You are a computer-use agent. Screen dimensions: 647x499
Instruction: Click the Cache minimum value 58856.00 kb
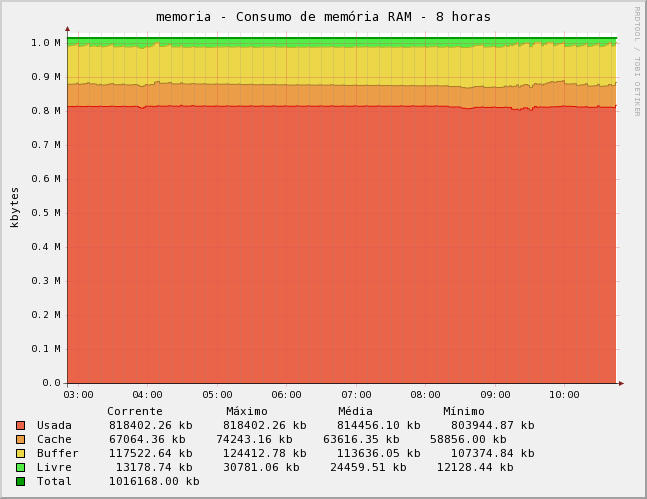coord(468,440)
